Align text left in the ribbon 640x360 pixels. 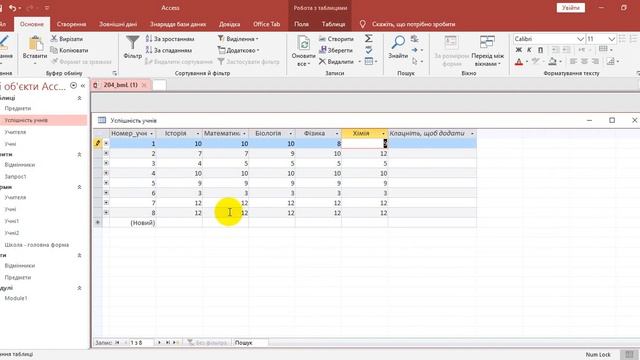573,61
